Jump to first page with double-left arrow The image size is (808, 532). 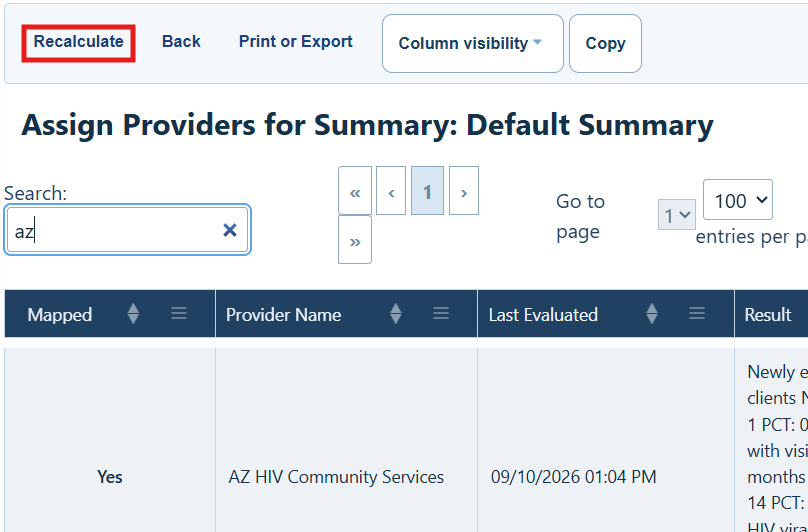pyautogui.click(x=355, y=190)
